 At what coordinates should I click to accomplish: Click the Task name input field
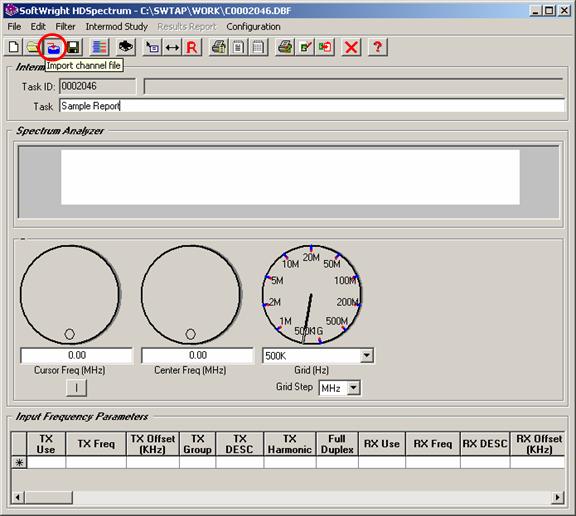click(312, 106)
